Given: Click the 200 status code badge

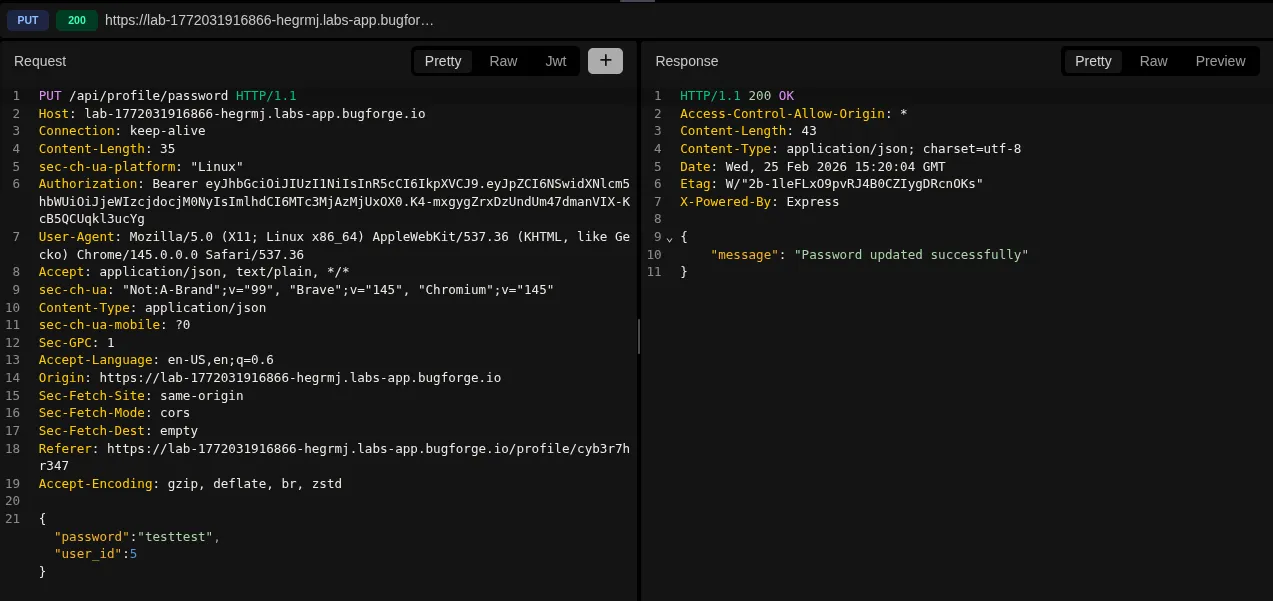Looking at the screenshot, I should [77, 20].
